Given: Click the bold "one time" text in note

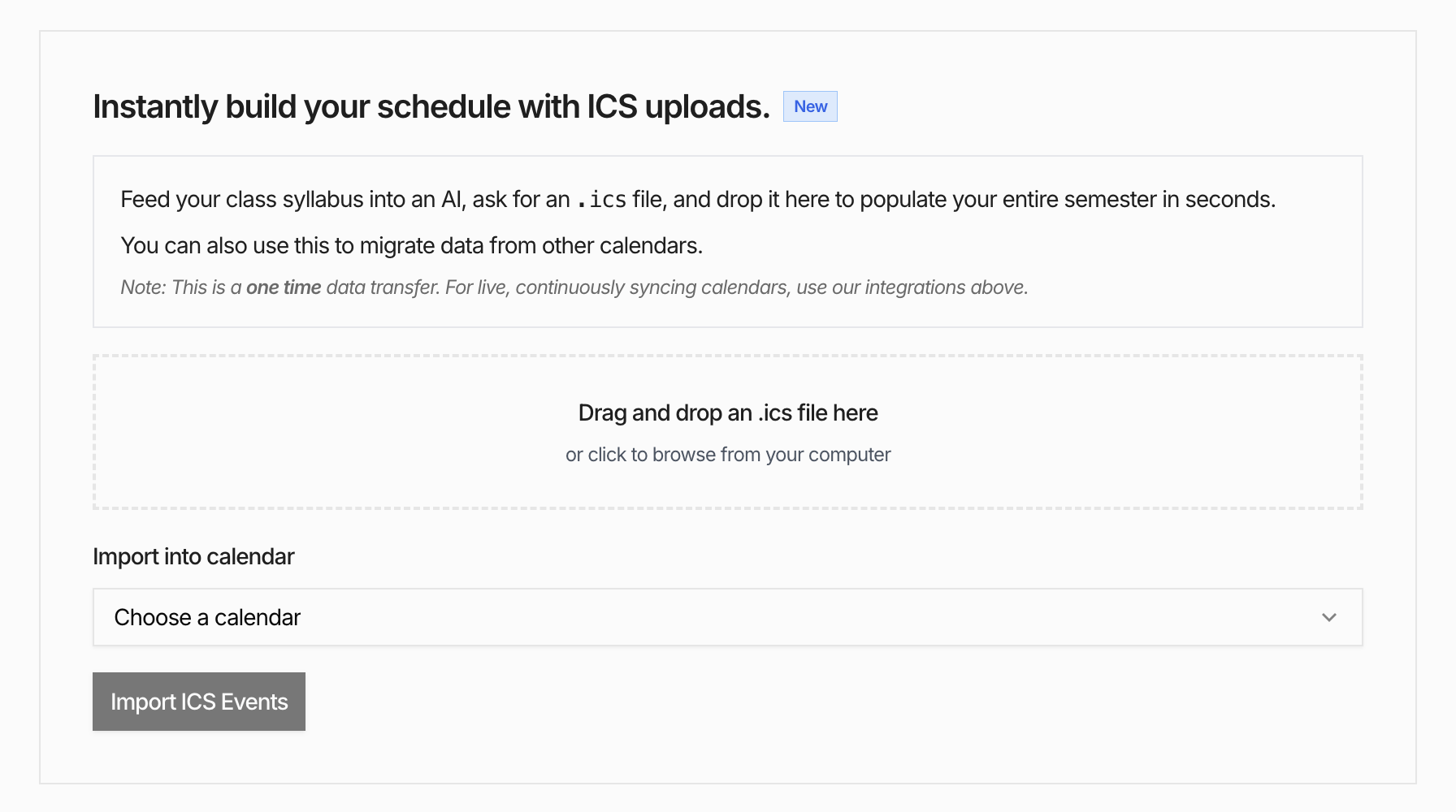Looking at the screenshot, I should click(284, 287).
